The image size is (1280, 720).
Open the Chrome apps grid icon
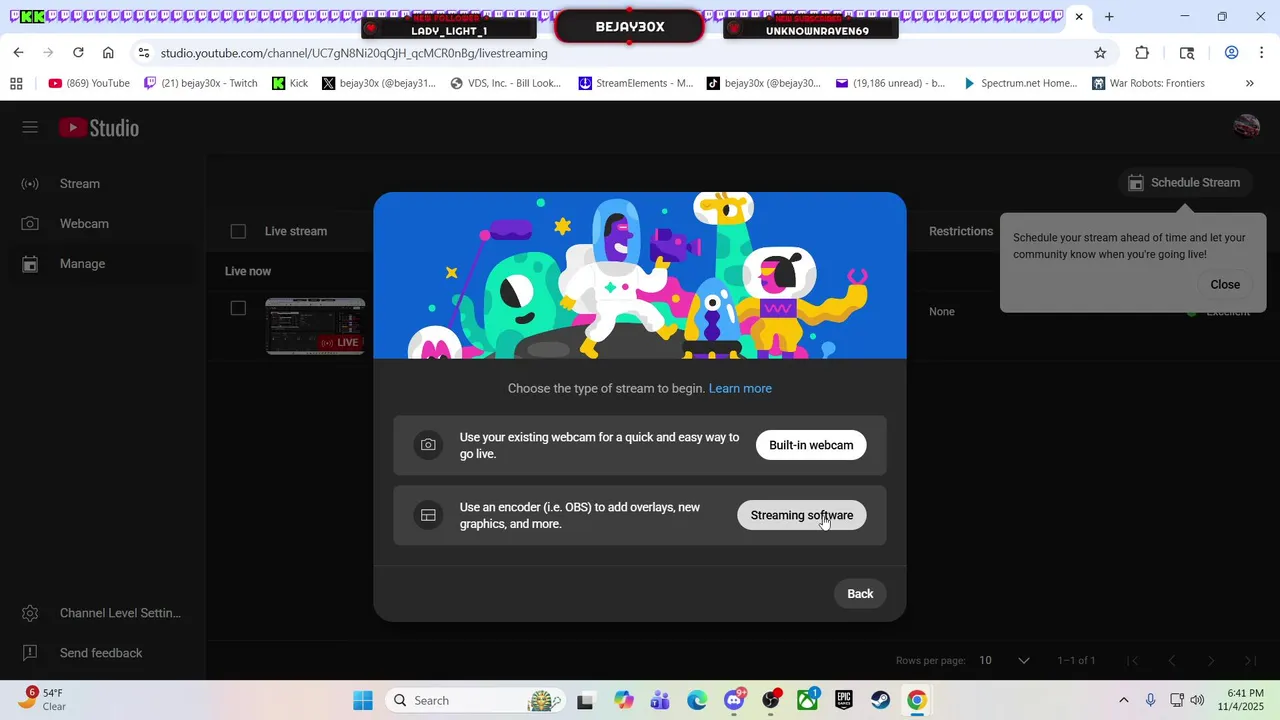[x=16, y=83]
